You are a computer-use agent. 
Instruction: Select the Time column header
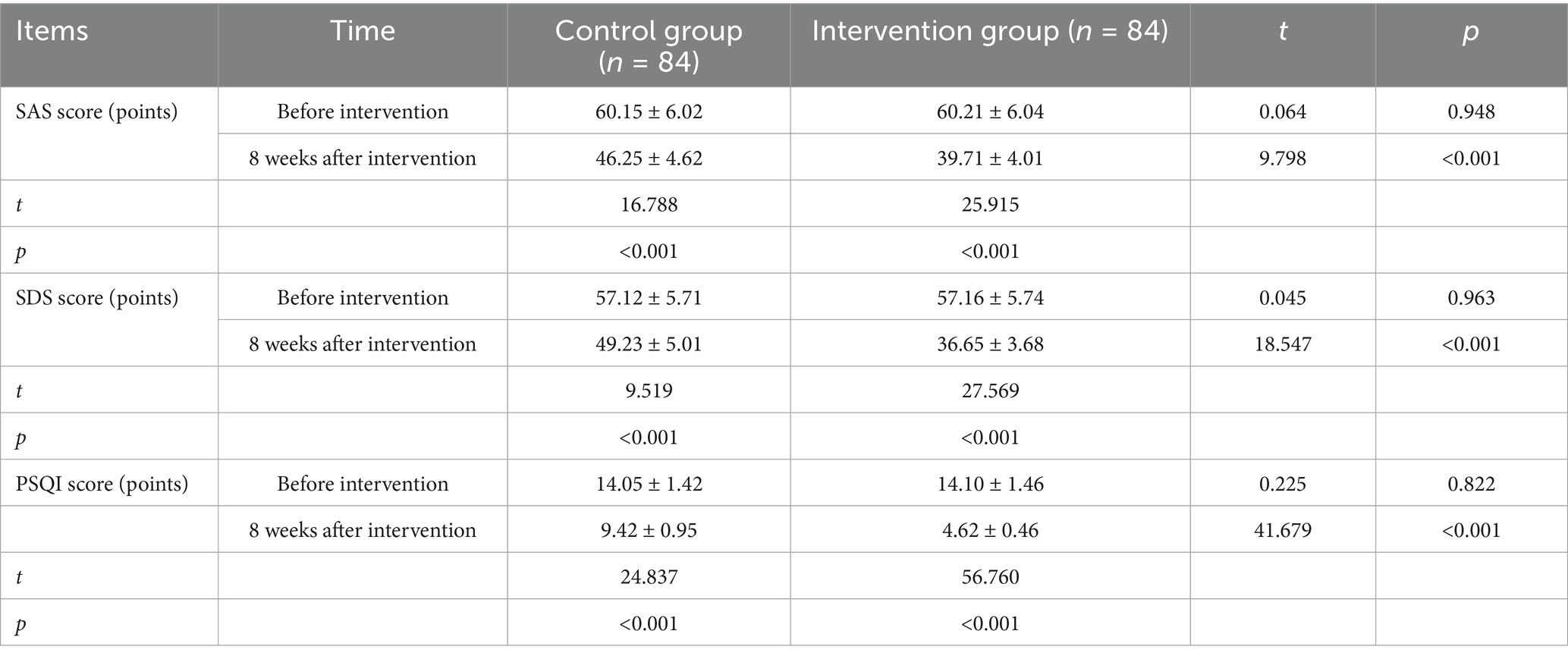click(363, 31)
